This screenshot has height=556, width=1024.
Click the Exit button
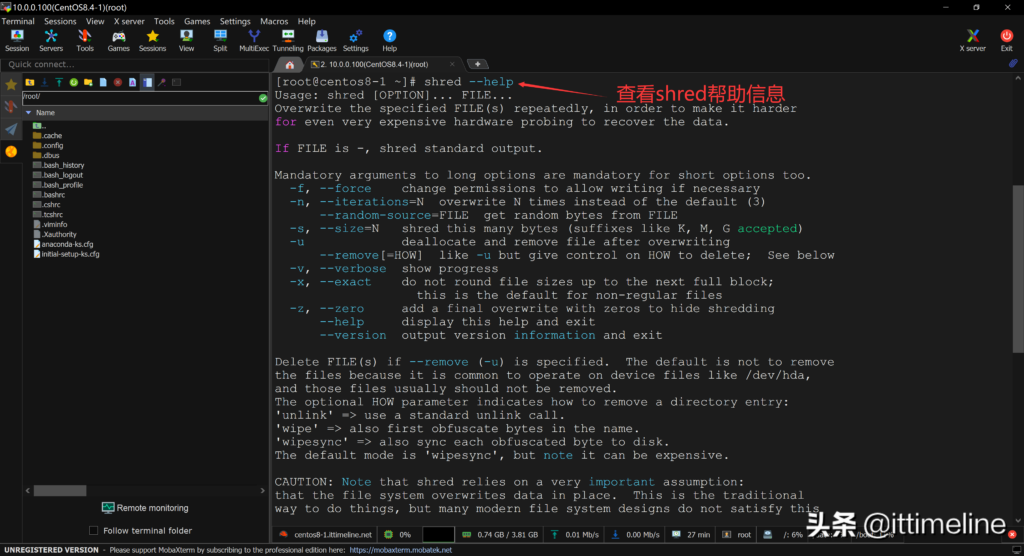coord(1006,37)
